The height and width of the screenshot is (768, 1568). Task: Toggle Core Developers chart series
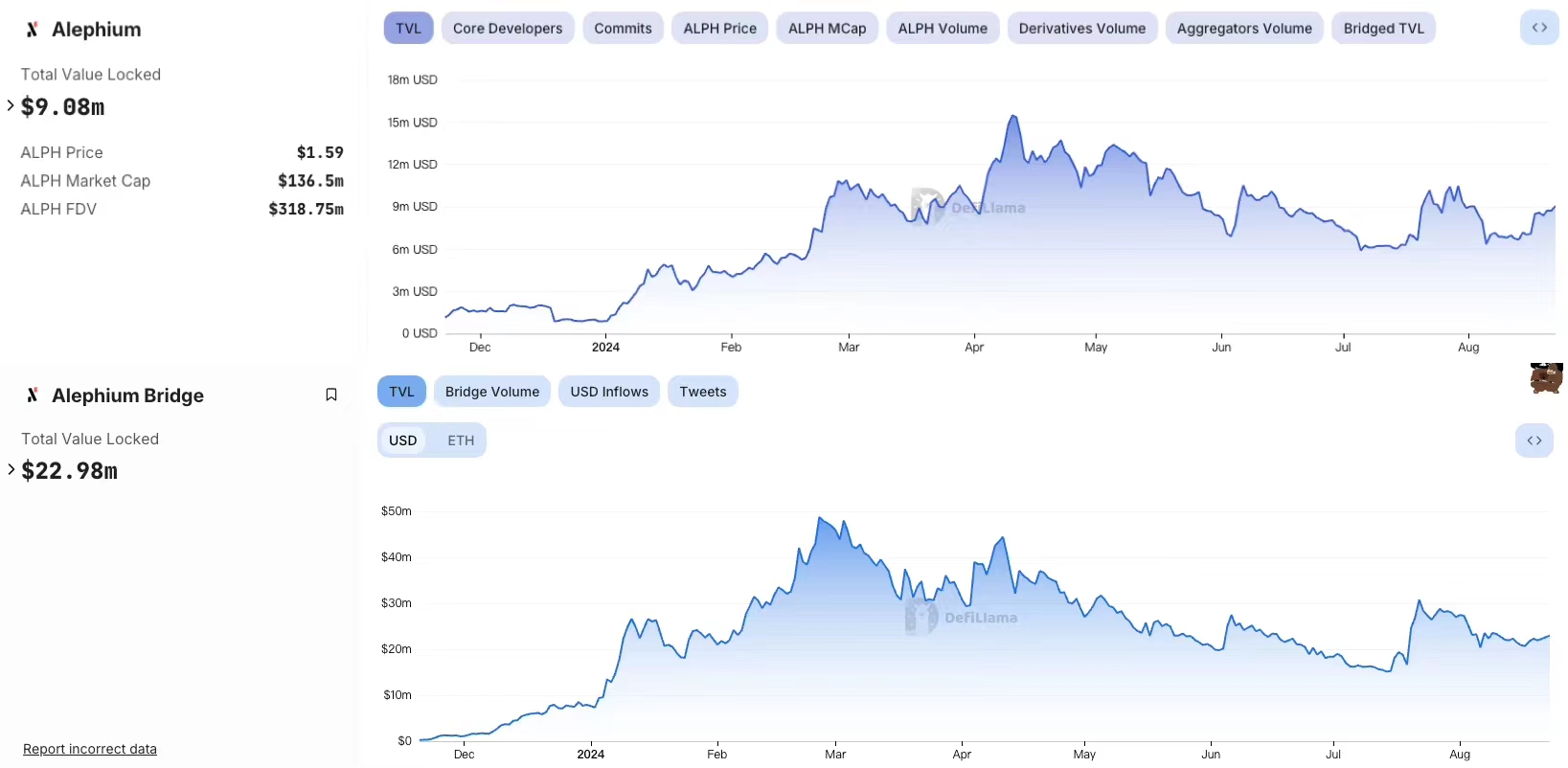pos(508,29)
